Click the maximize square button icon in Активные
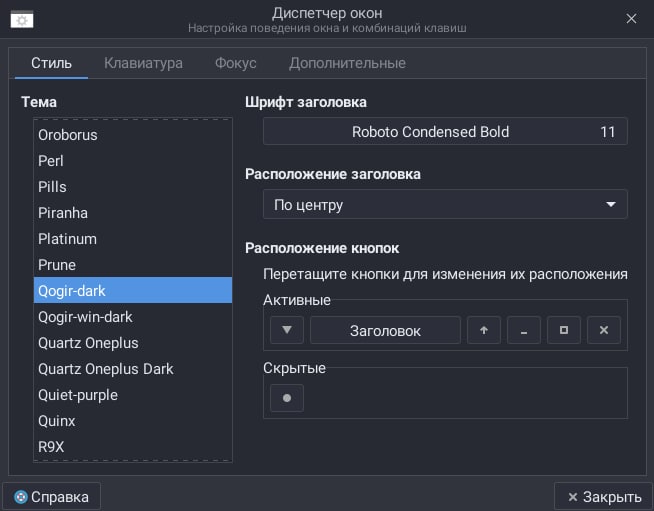The width and height of the screenshot is (654, 511). (x=564, y=330)
